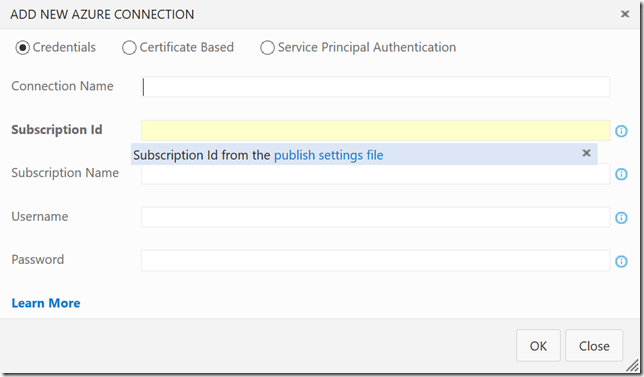Viewport: 644px width, 377px height.
Task: Click the dialog resize grip icon
Action: (x=632, y=365)
